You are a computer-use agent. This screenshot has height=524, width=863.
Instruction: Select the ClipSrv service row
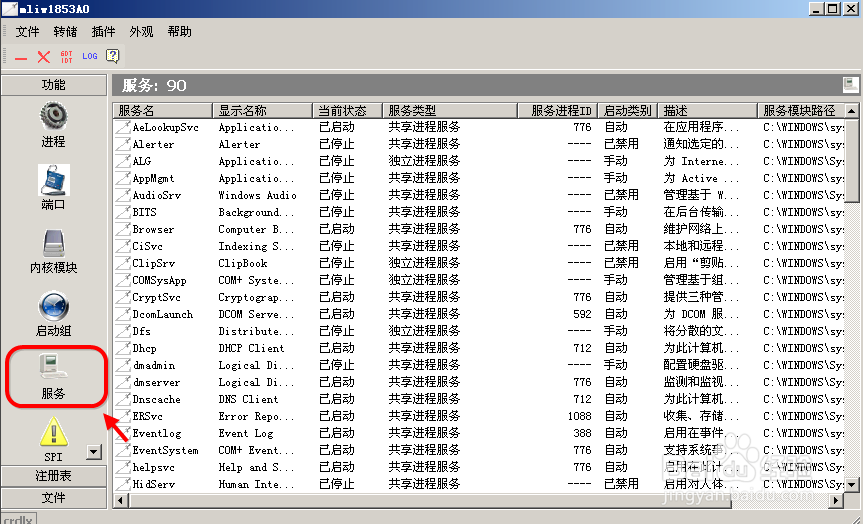coord(478,263)
